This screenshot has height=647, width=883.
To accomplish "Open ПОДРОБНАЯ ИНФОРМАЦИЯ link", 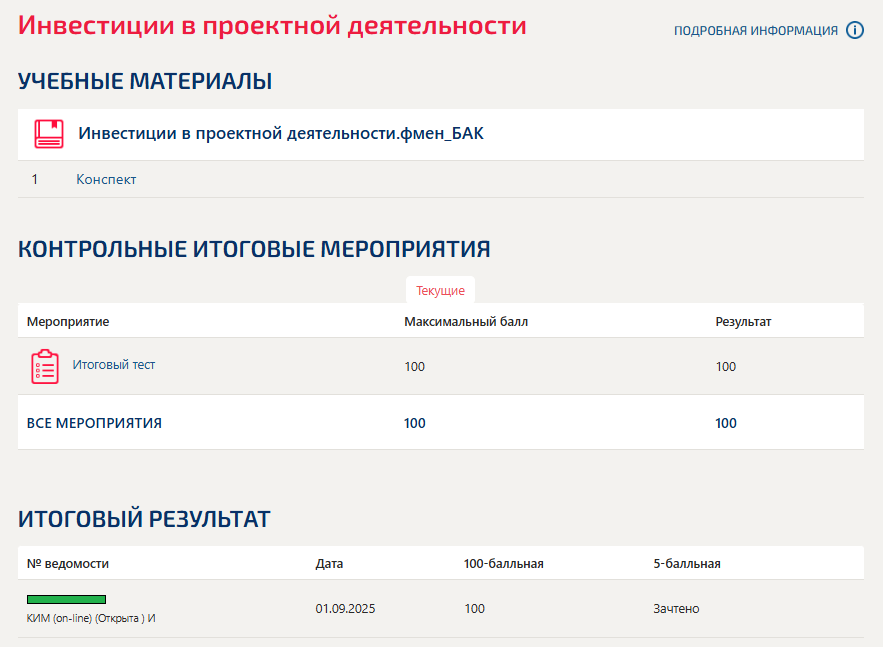I will [756, 31].
